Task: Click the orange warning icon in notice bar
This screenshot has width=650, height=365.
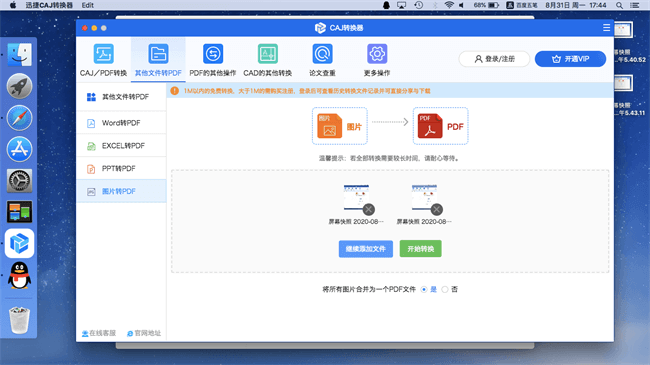Action: tap(175, 91)
